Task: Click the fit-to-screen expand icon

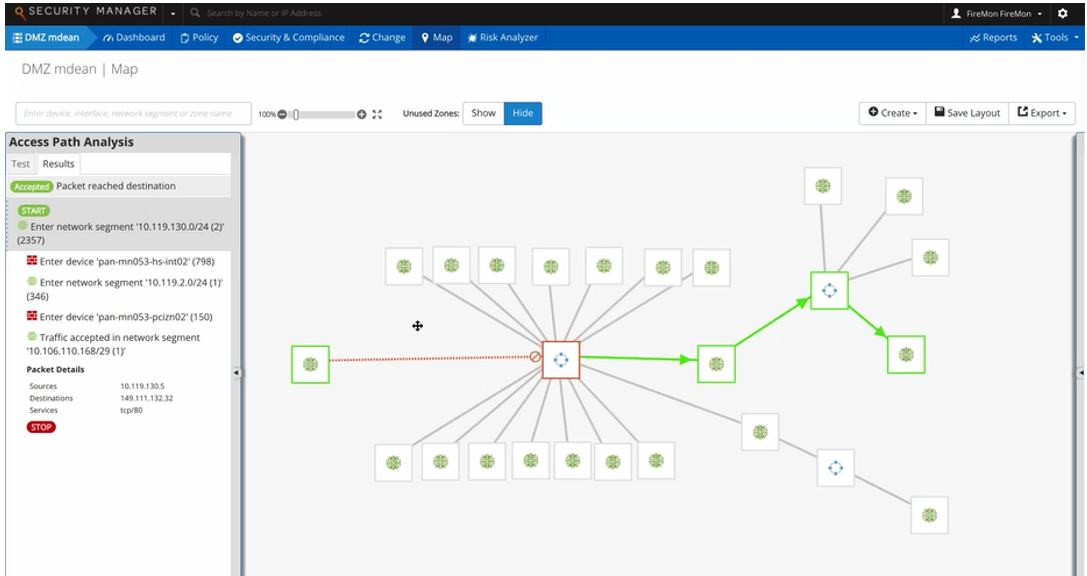Action: (377, 114)
